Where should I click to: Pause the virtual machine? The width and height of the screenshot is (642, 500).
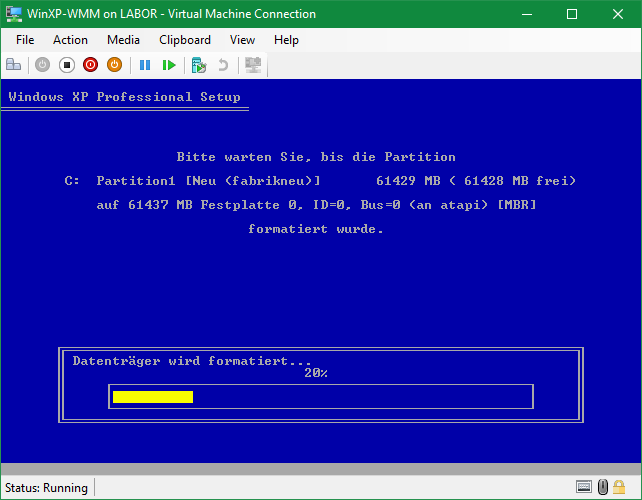(x=145, y=65)
